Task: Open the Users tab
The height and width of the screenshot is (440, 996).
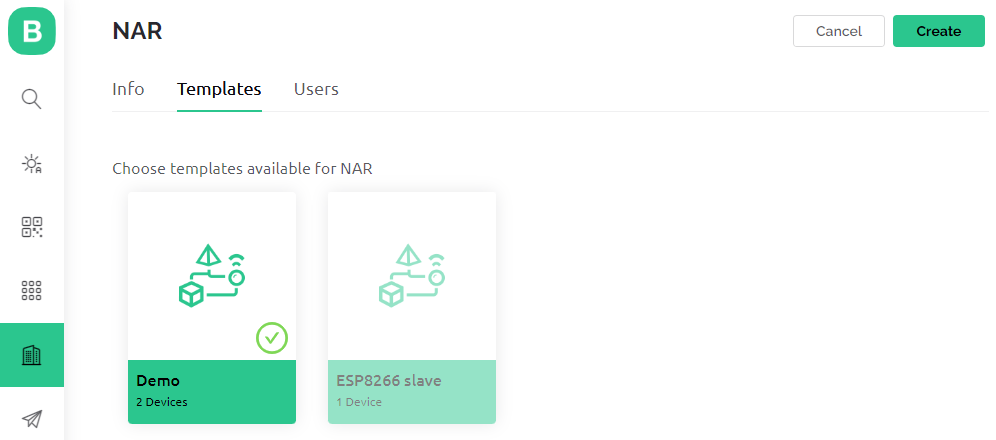Action: [316, 89]
